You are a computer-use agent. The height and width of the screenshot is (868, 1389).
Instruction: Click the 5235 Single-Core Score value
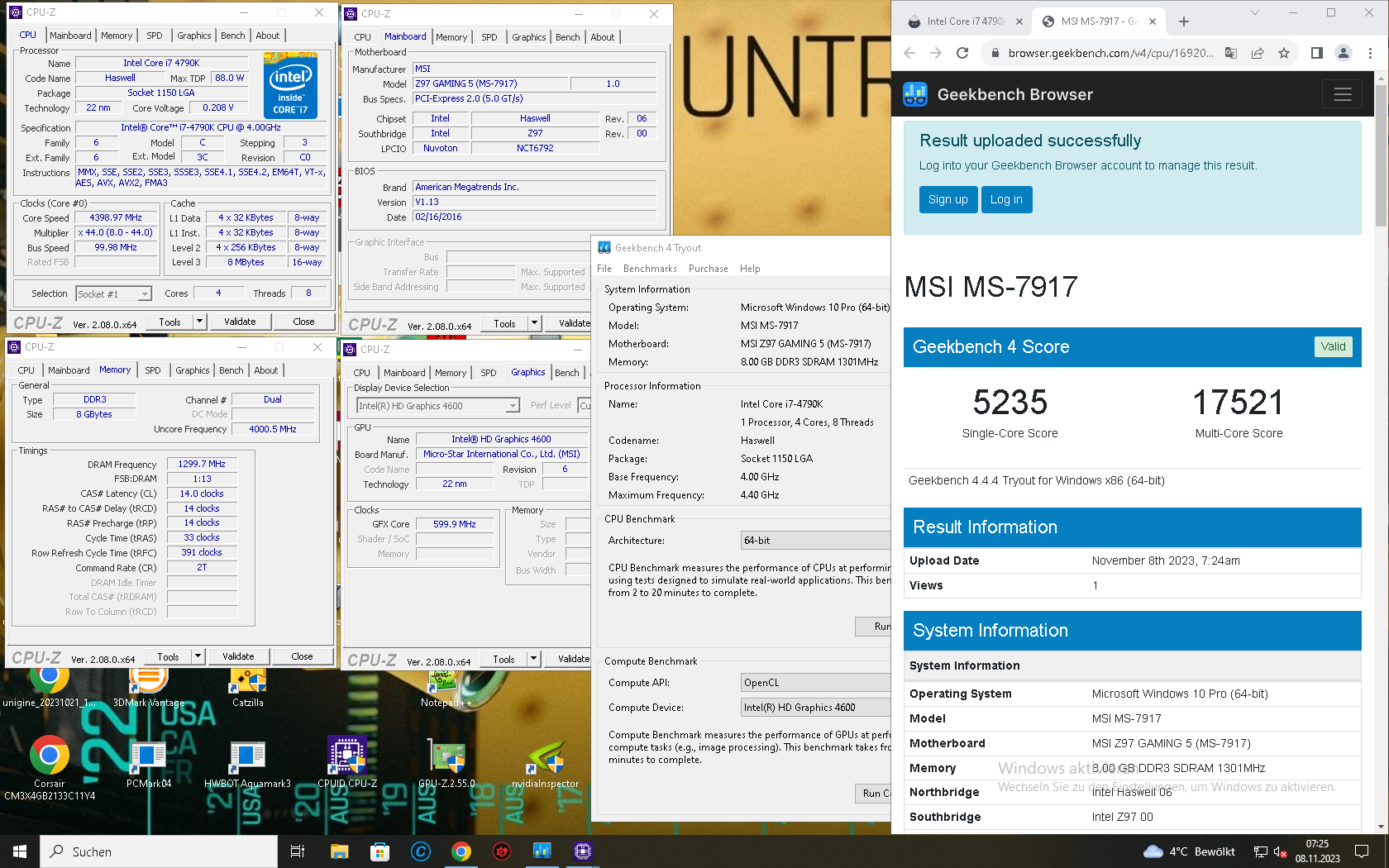[x=1010, y=403]
